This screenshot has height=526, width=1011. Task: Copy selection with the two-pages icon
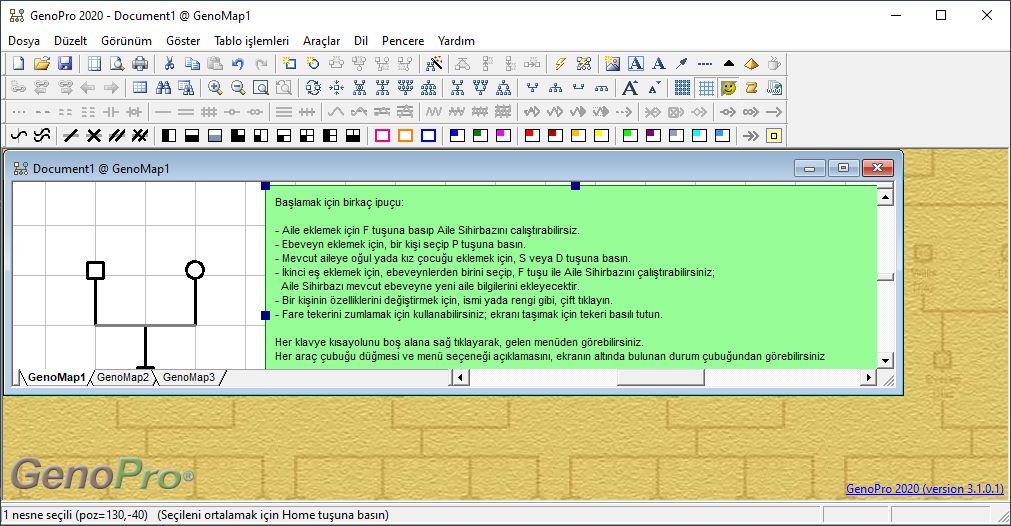[x=192, y=63]
